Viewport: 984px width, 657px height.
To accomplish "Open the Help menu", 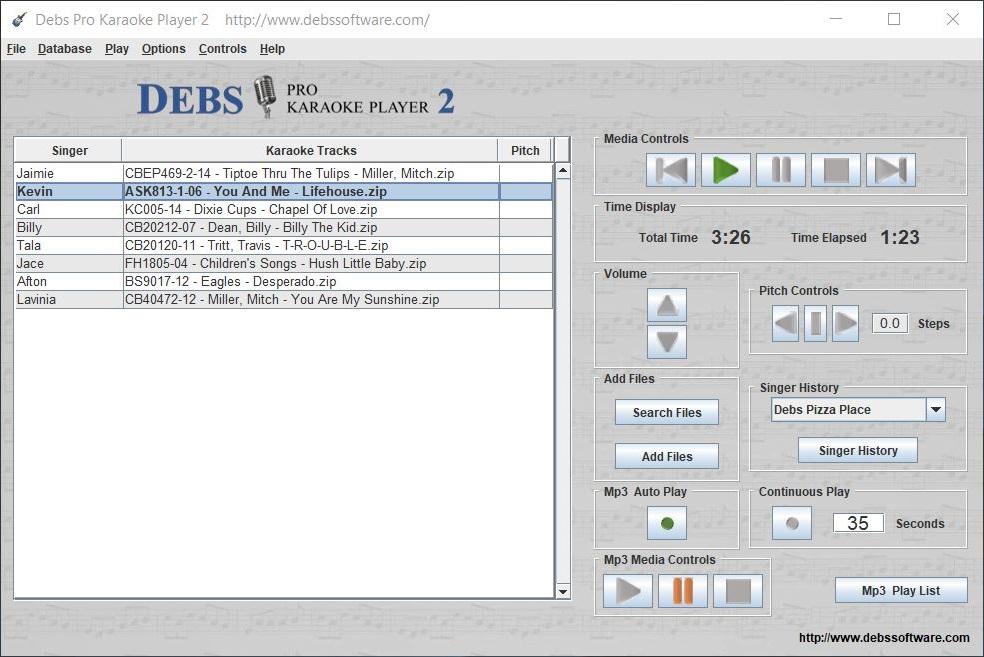I will pyautogui.click(x=272, y=49).
